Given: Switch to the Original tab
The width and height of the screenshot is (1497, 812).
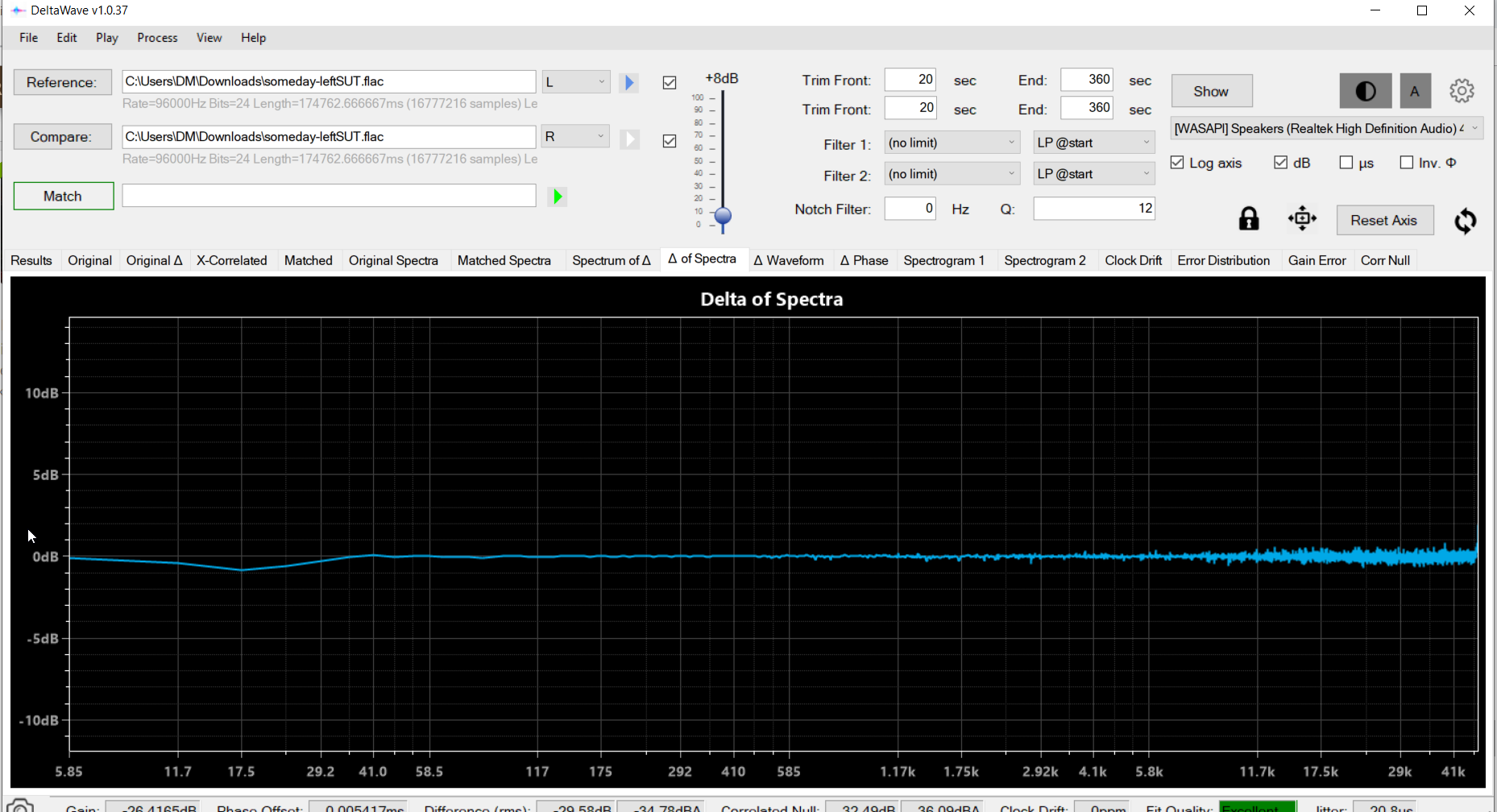Looking at the screenshot, I should [x=89, y=260].
